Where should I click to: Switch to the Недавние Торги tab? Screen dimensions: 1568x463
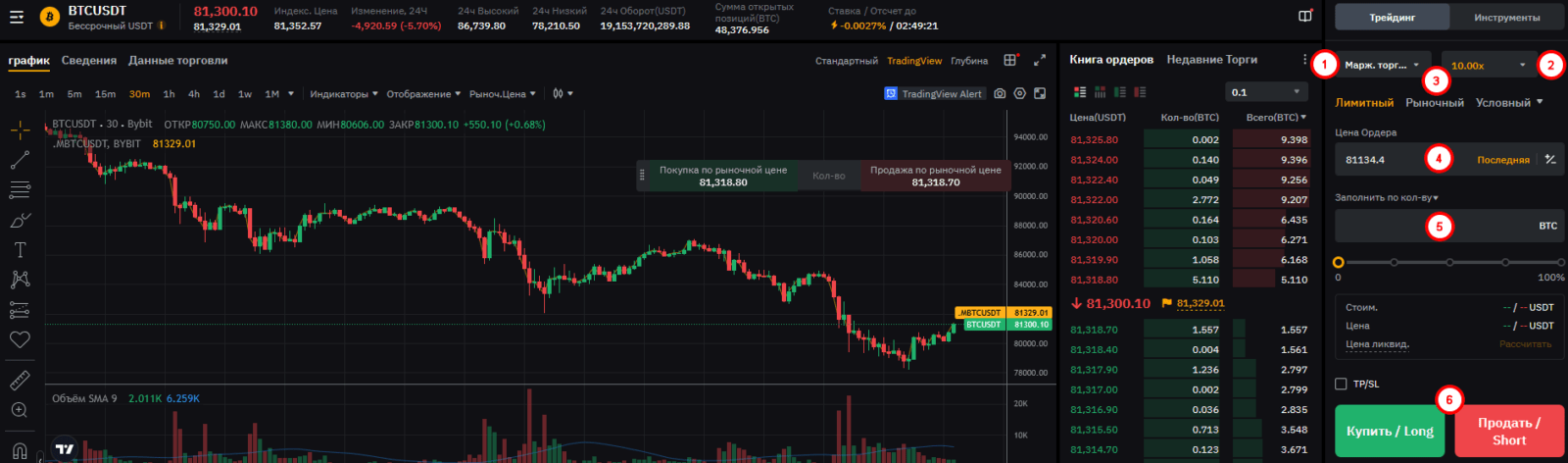coord(1211,60)
